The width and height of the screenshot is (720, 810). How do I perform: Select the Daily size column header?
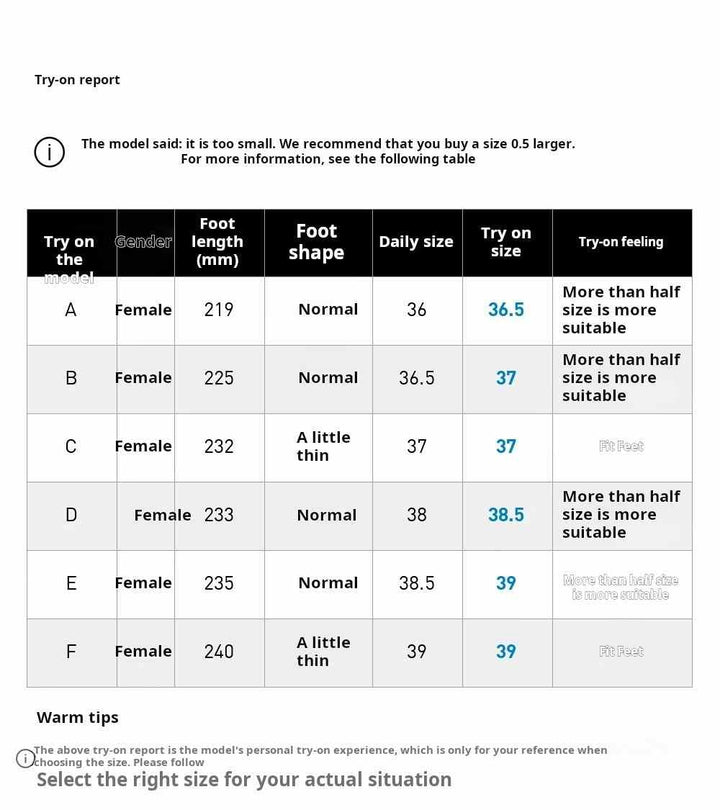click(x=416, y=242)
